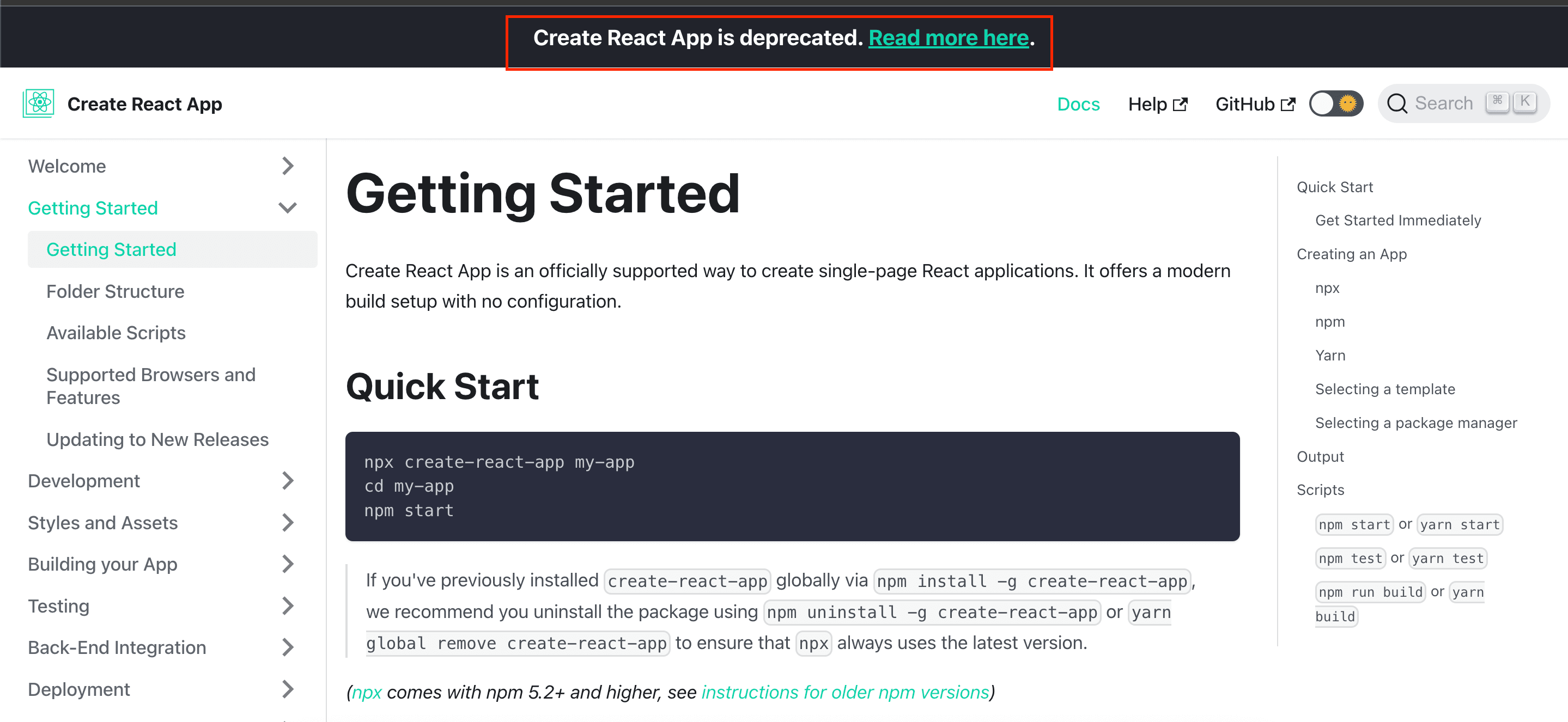Click the Quick Start section heading
This screenshot has height=722, width=1568.
tap(442, 386)
